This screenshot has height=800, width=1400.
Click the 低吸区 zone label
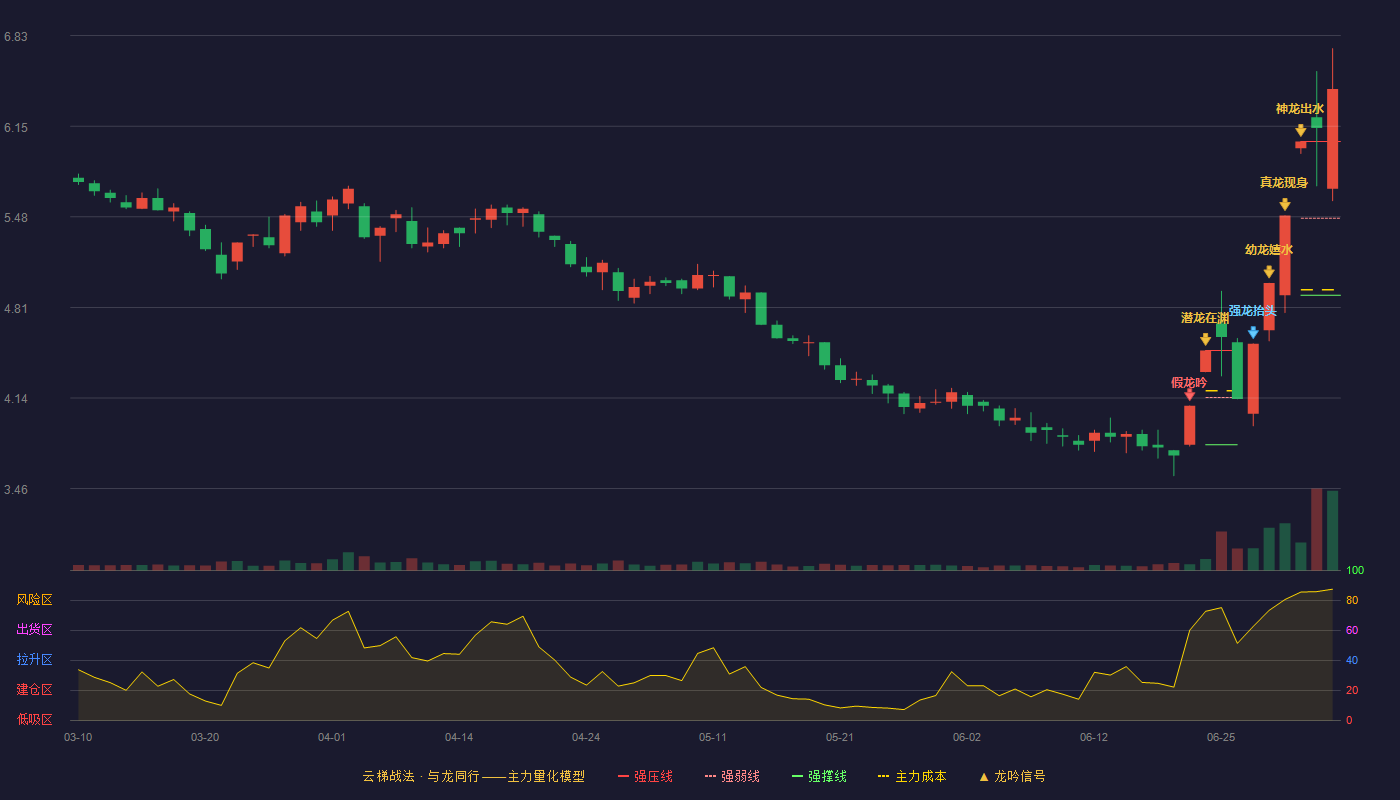tap(34, 719)
